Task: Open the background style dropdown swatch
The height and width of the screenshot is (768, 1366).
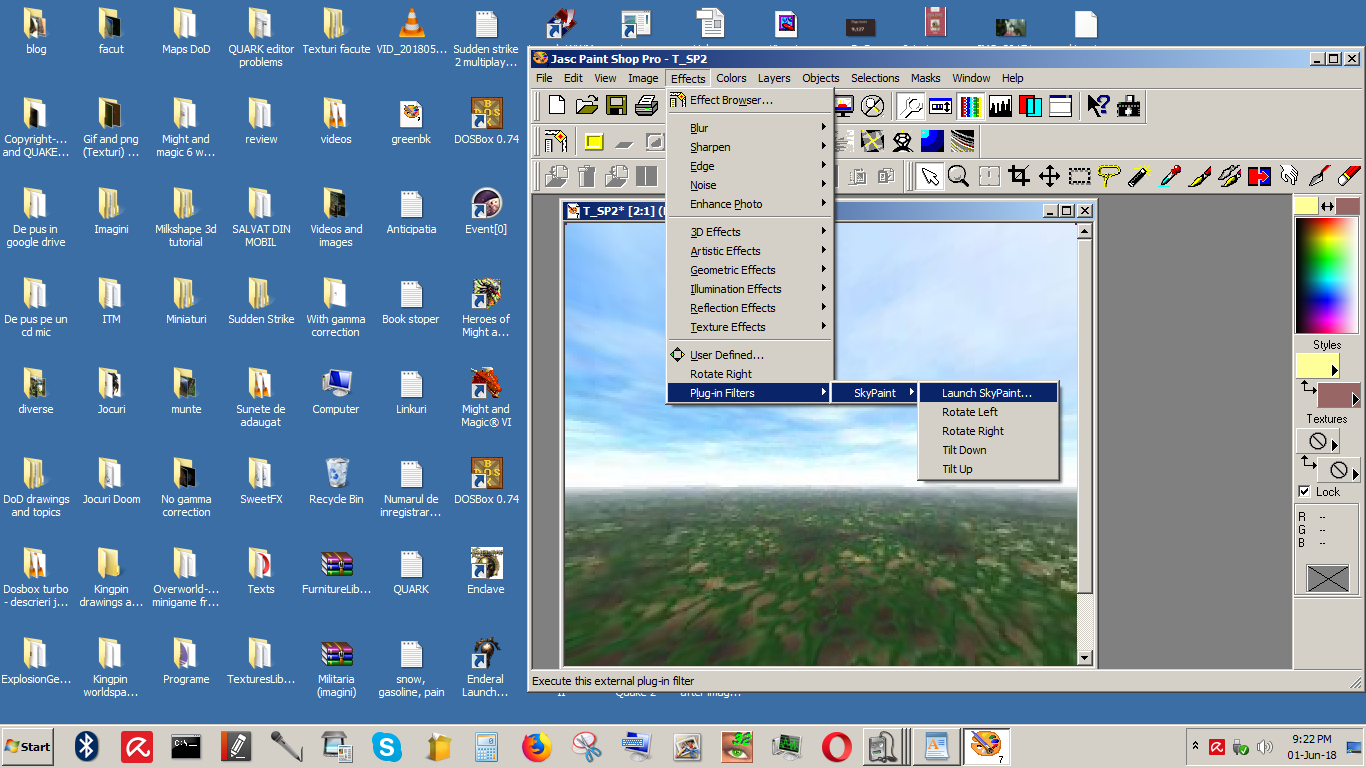Action: pyautogui.click(x=1339, y=395)
